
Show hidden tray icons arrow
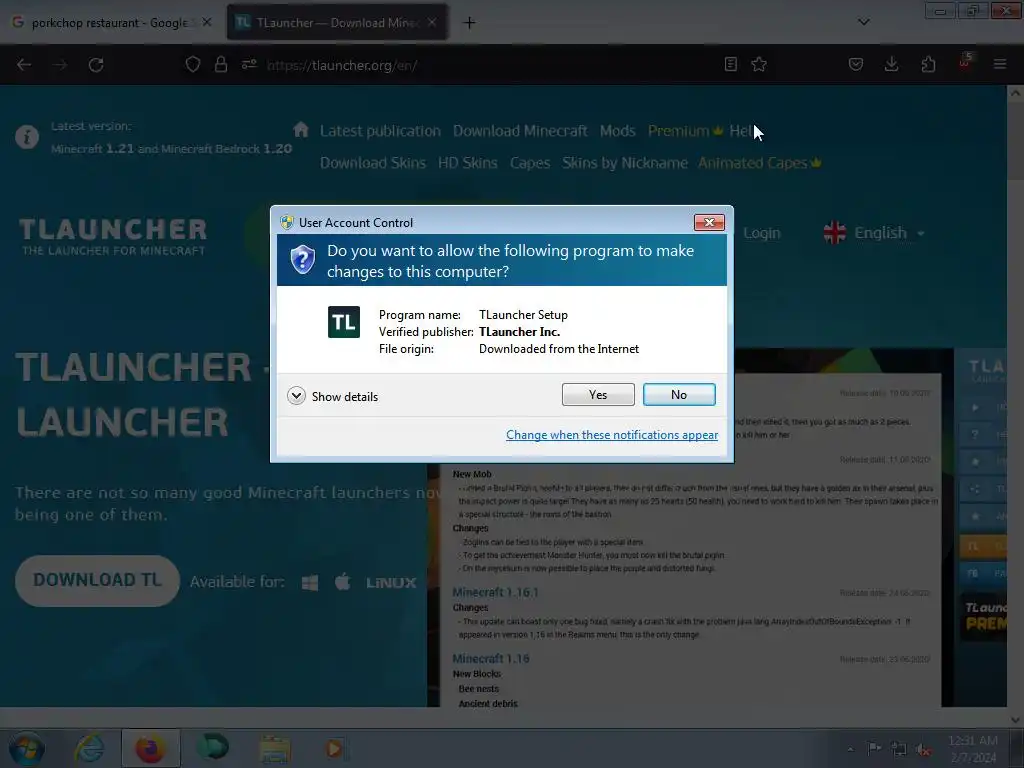(850, 749)
